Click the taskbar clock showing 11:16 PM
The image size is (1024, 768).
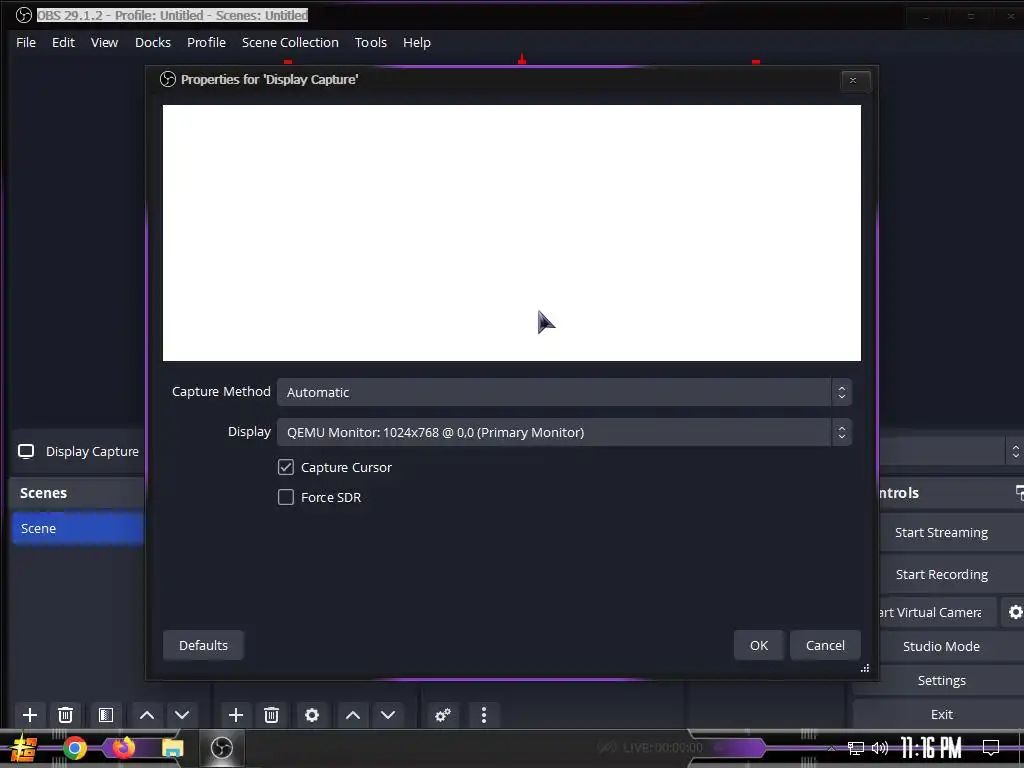point(931,748)
